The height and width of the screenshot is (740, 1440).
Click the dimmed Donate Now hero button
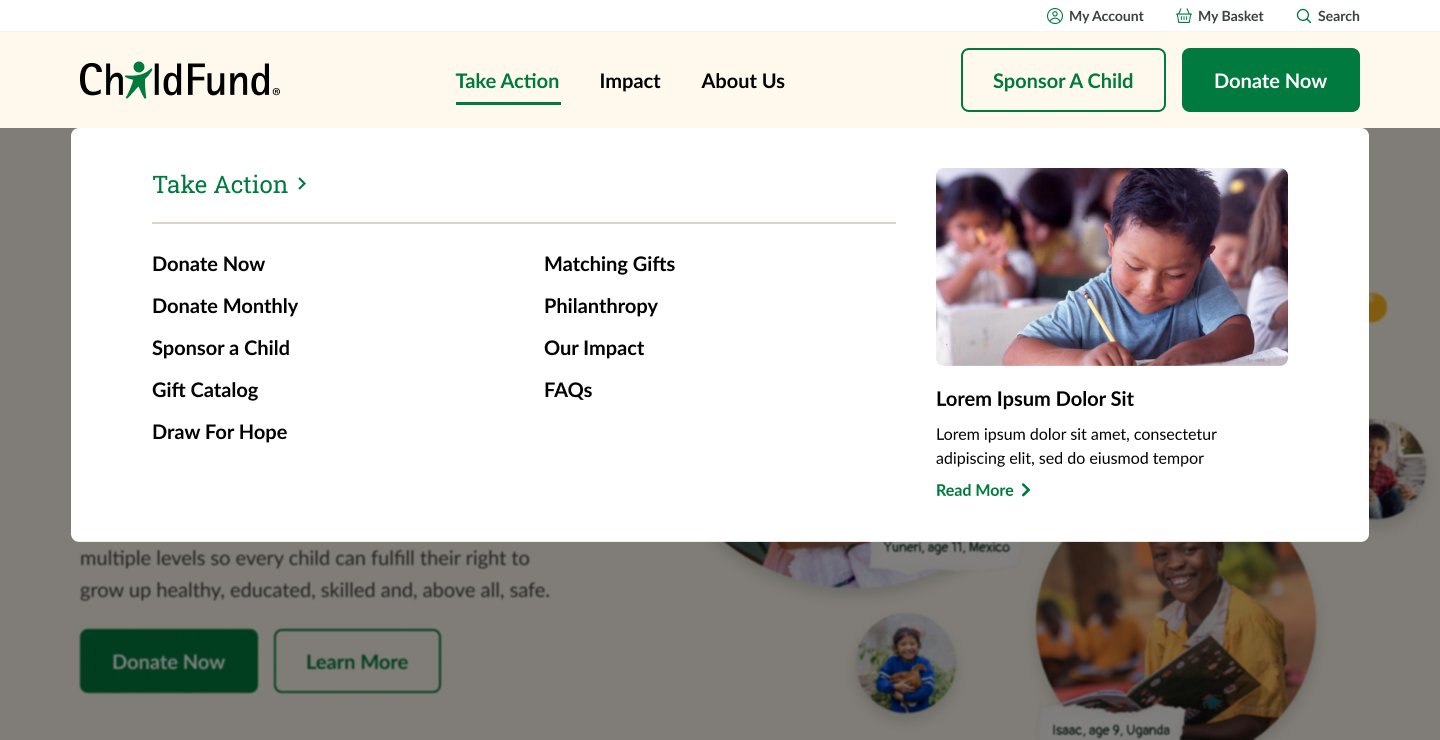(169, 661)
